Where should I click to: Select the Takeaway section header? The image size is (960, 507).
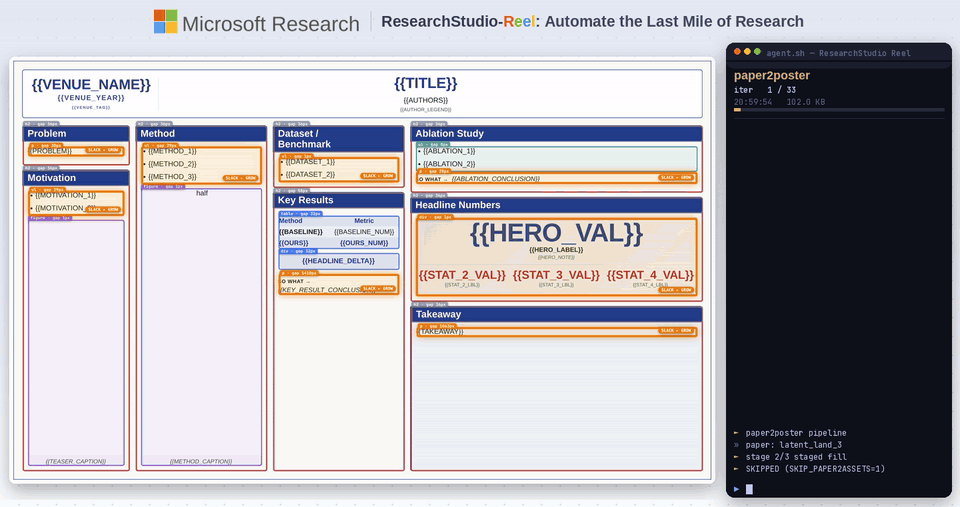[556, 314]
